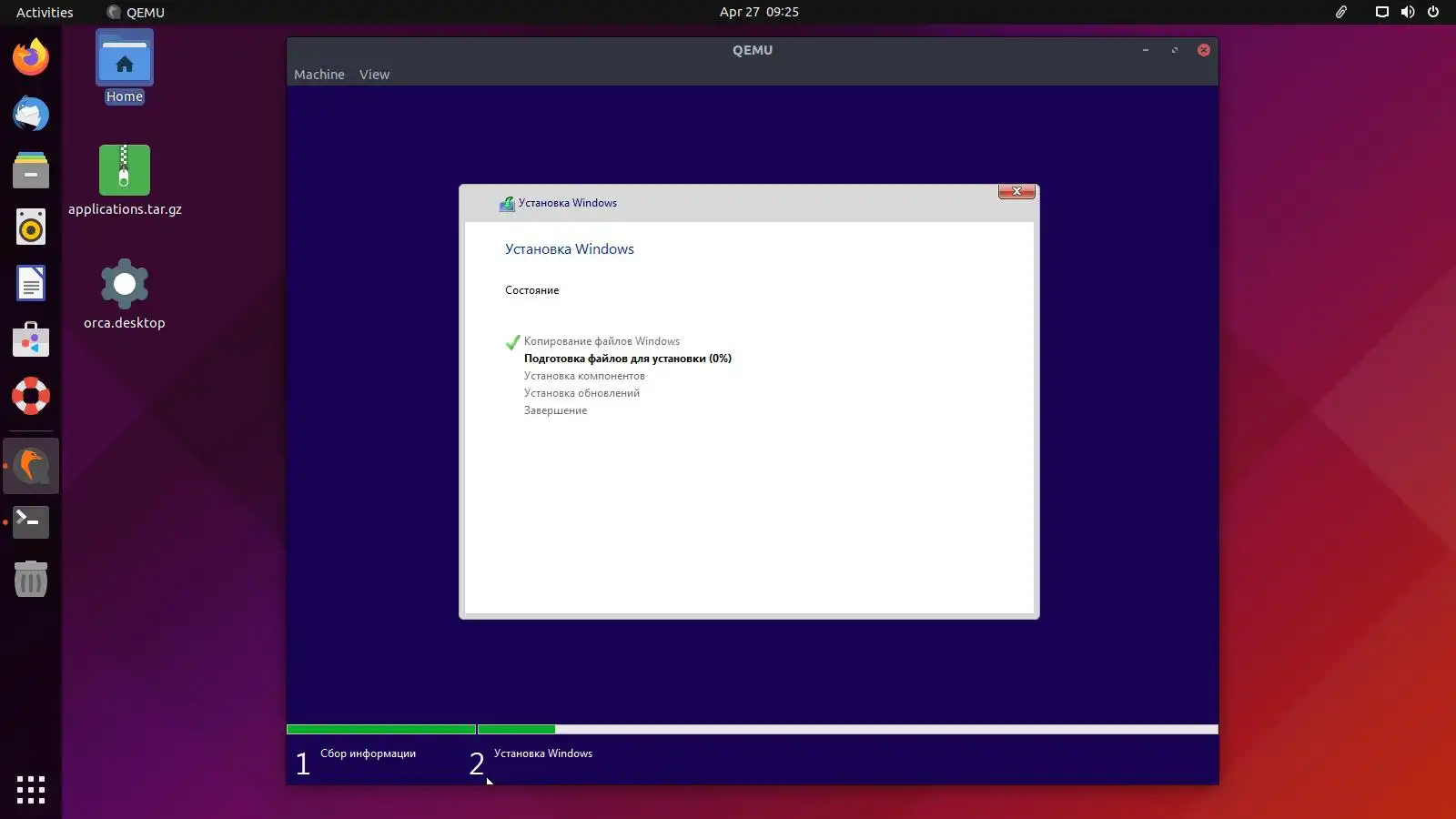Select the Home folder desktop icon
This screenshot has width=1456, height=819.
[x=125, y=67]
